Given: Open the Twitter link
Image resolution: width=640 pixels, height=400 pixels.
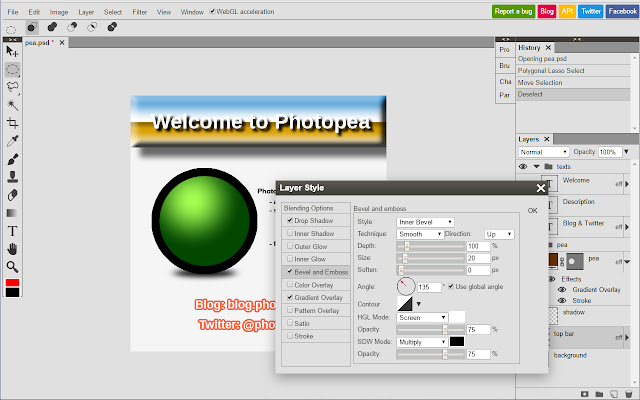Looking at the screenshot, I should click(591, 11).
